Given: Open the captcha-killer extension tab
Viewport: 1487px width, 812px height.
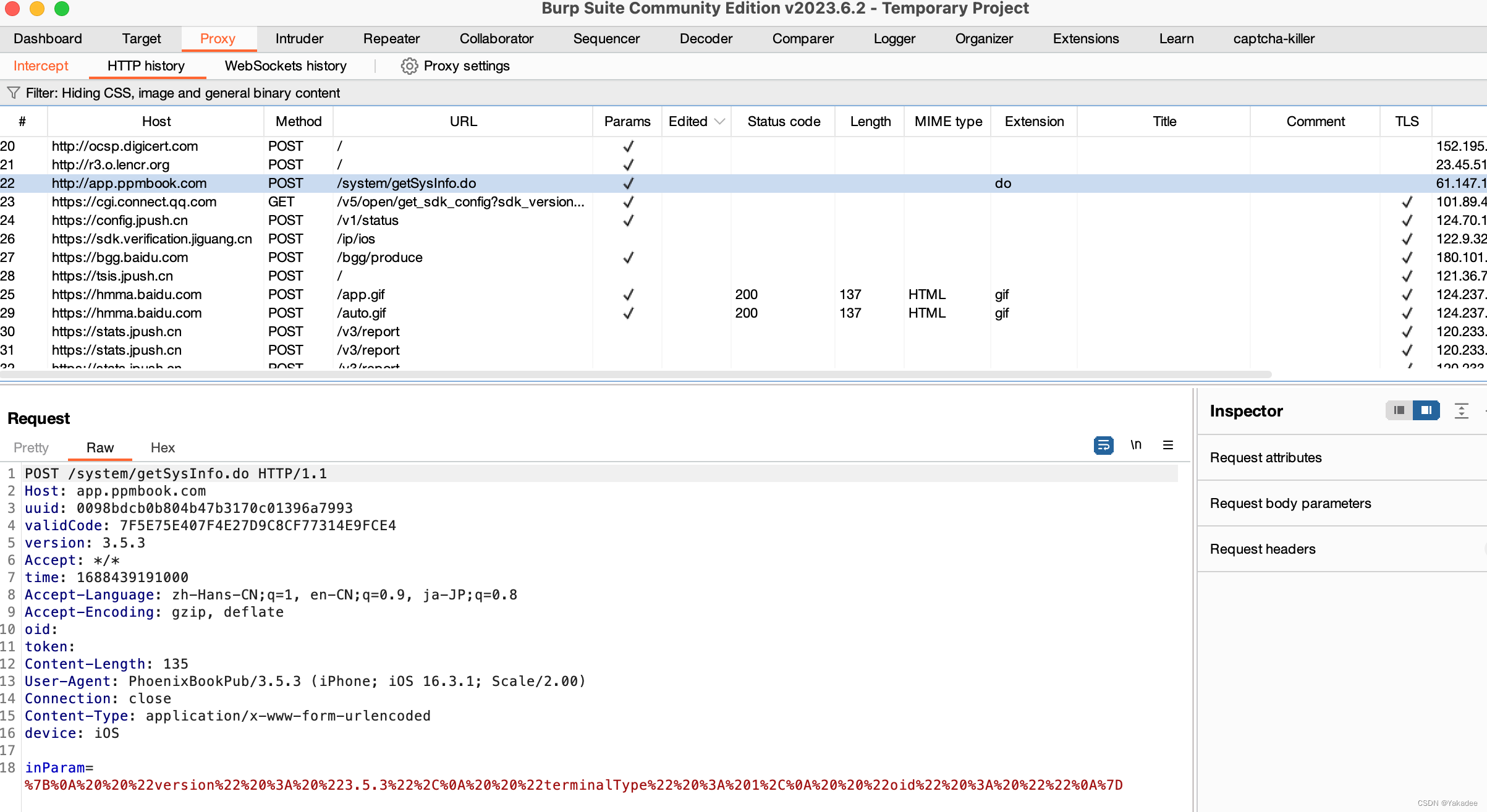Looking at the screenshot, I should pyautogui.click(x=1274, y=38).
